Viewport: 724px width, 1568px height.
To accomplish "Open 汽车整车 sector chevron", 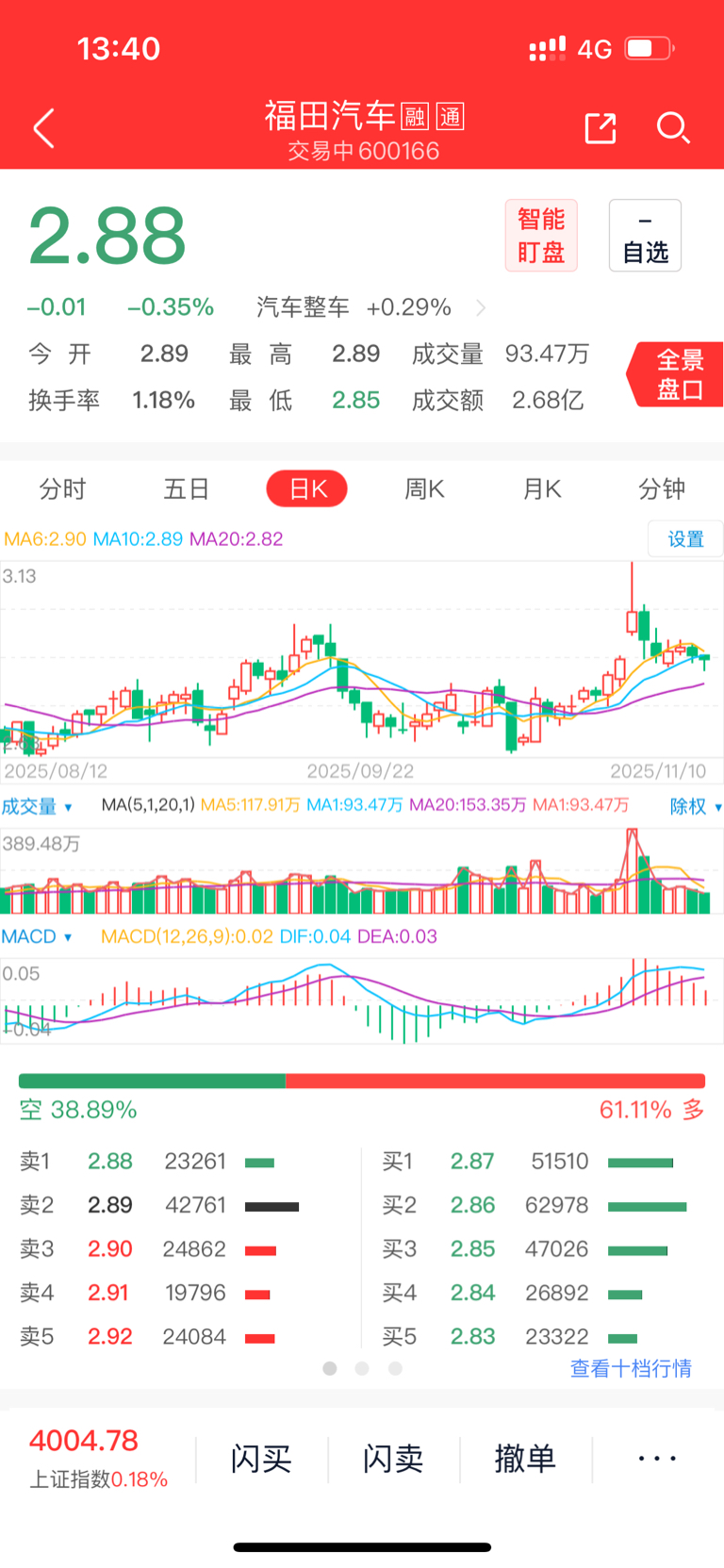I will pyautogui.click(x=481, y=307).
